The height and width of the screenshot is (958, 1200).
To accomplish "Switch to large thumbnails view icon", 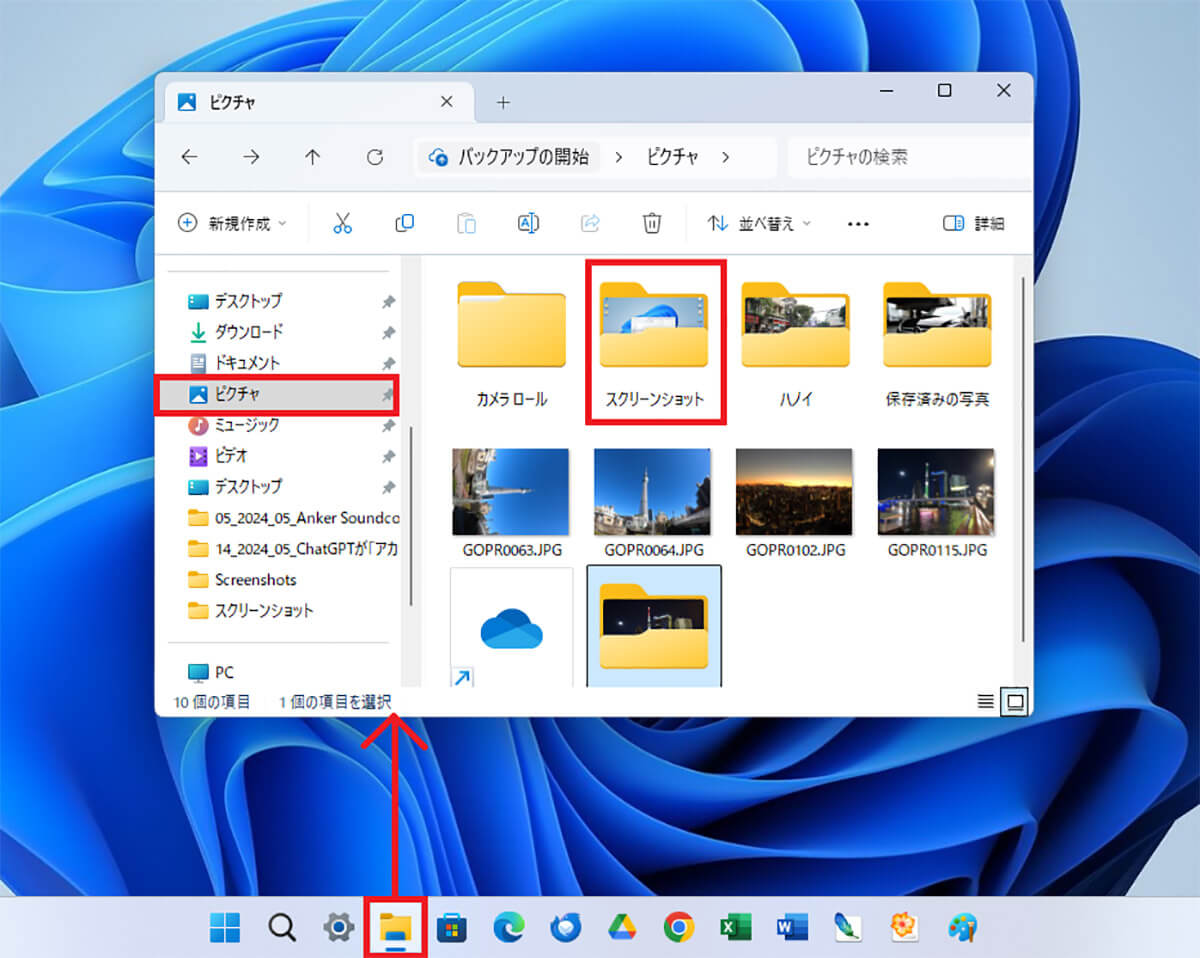I will [x=1015, y=702].
